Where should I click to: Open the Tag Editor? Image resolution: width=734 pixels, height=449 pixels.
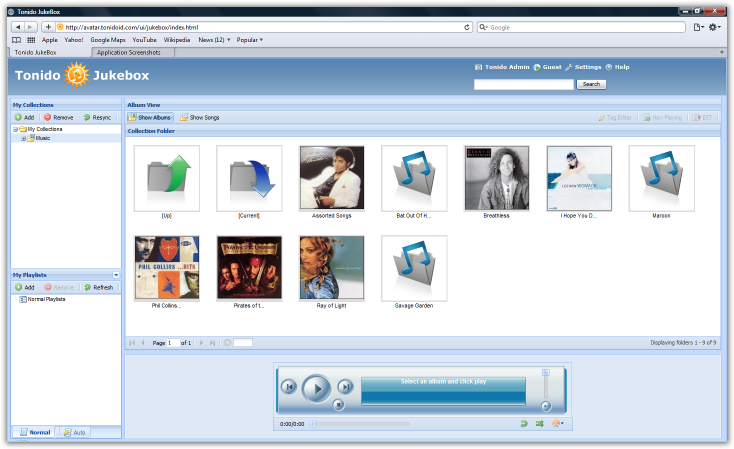tap(615, 118)
